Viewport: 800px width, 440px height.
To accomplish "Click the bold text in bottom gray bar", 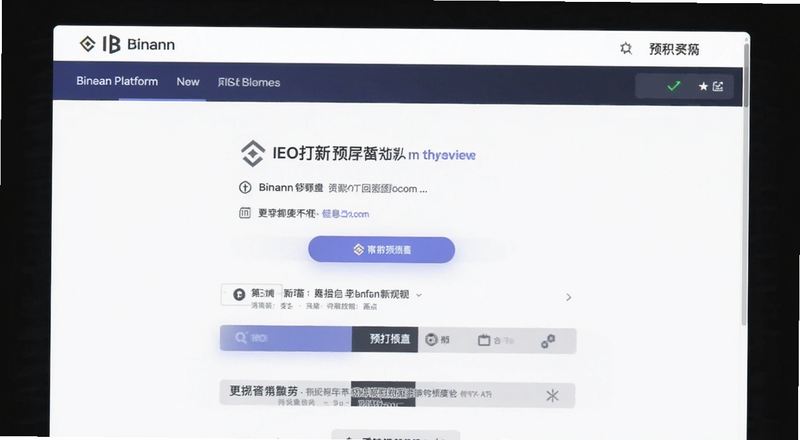I will (263, 391).
